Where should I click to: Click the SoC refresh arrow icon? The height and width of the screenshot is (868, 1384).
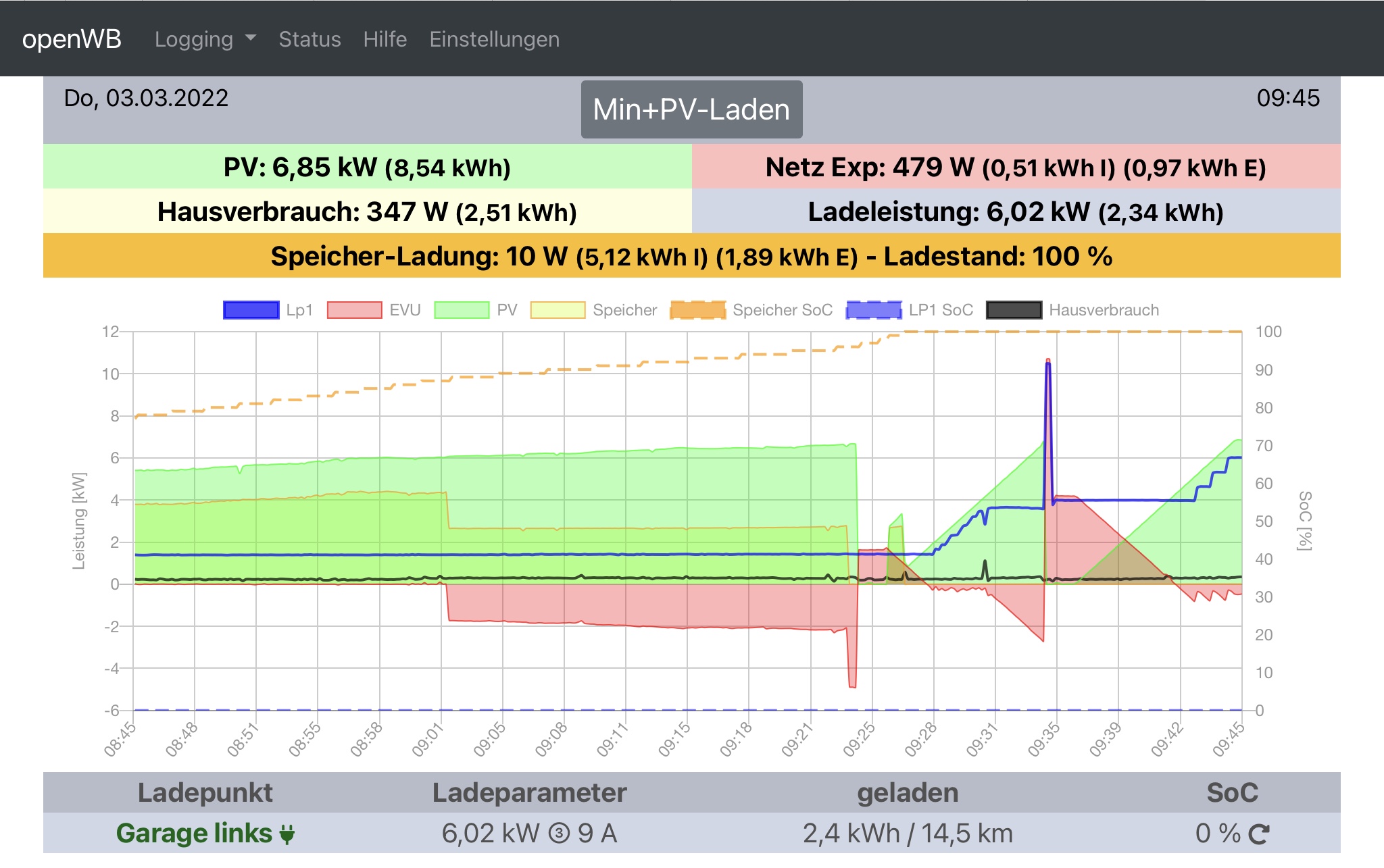1258,834
